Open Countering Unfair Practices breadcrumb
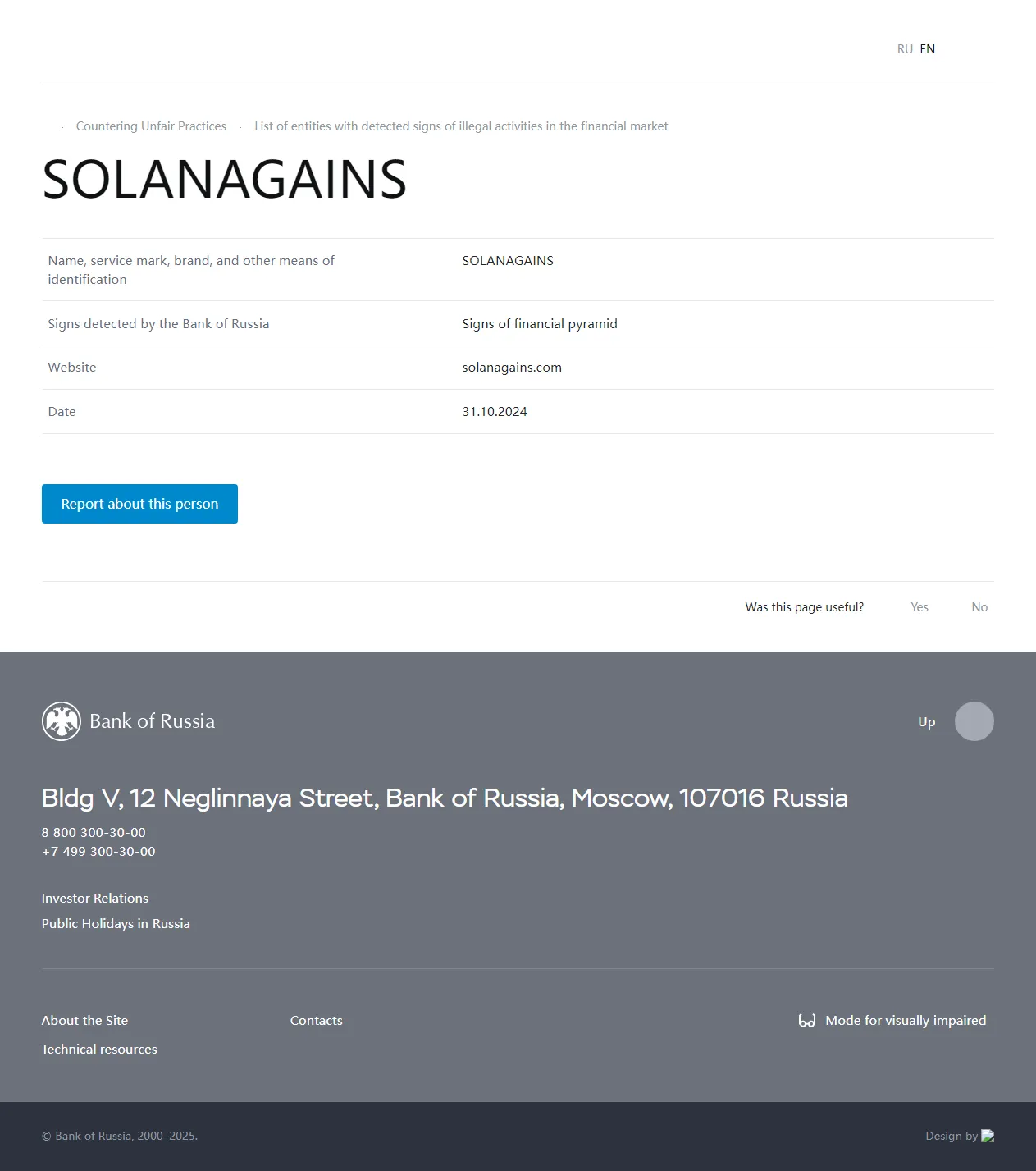 pos(151,126)
